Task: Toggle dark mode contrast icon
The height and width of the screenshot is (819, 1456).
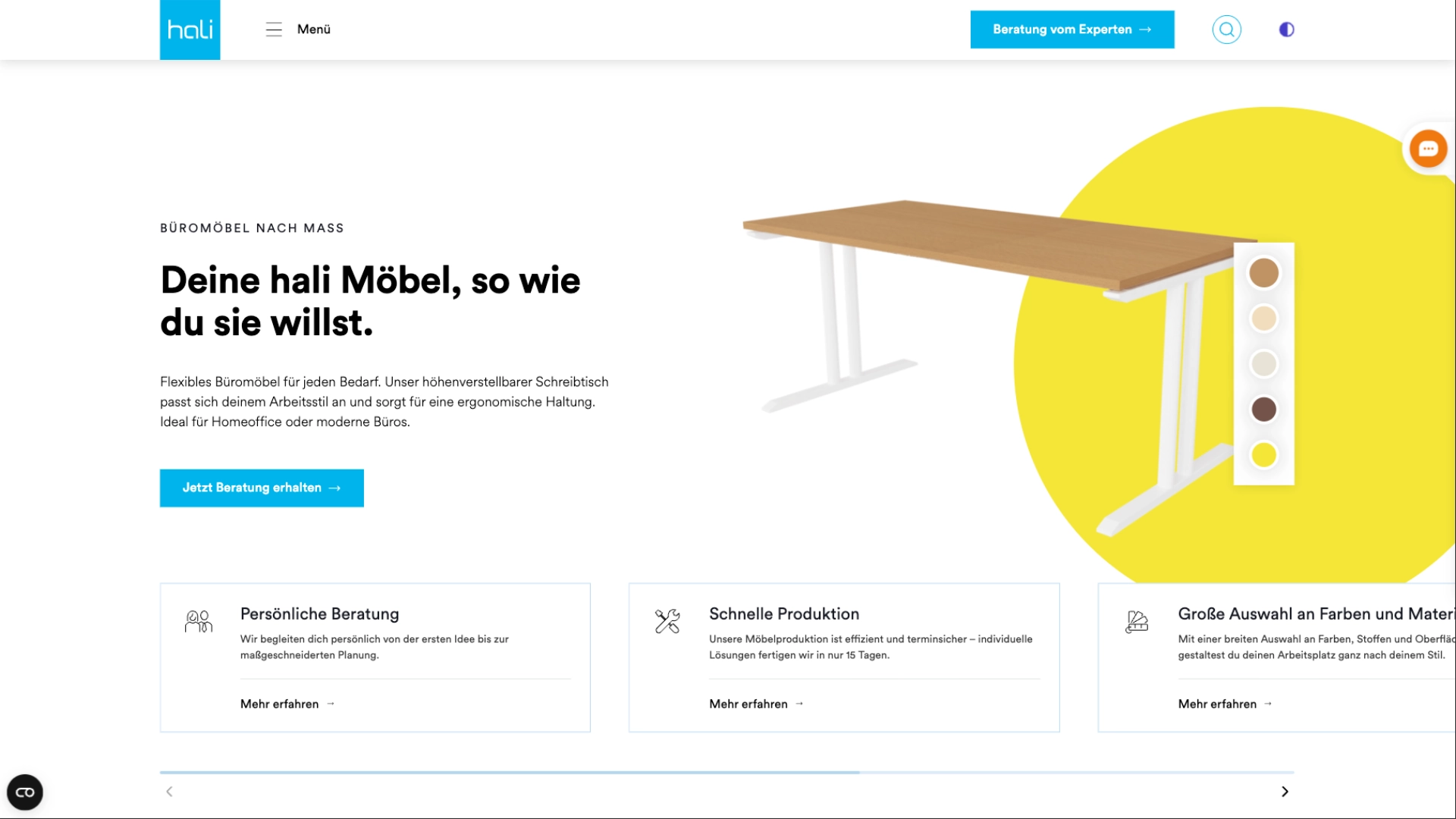Action: 1286,30
